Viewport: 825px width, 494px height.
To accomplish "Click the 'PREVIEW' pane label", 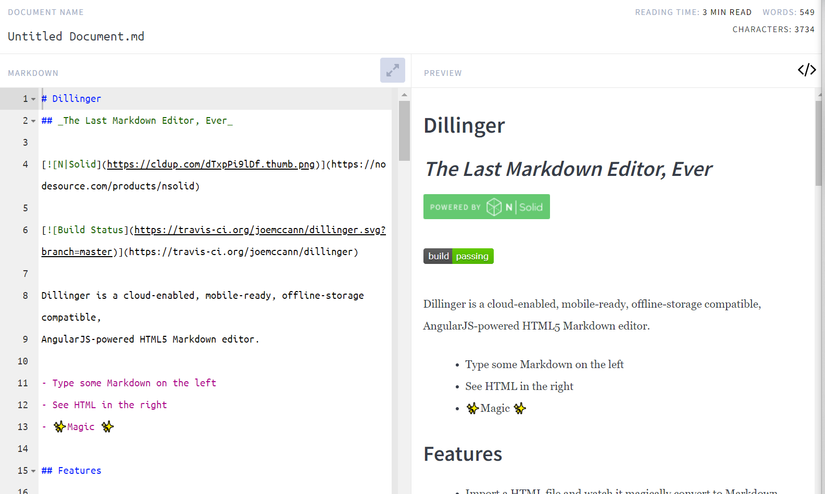I will [x=443, y=73].
